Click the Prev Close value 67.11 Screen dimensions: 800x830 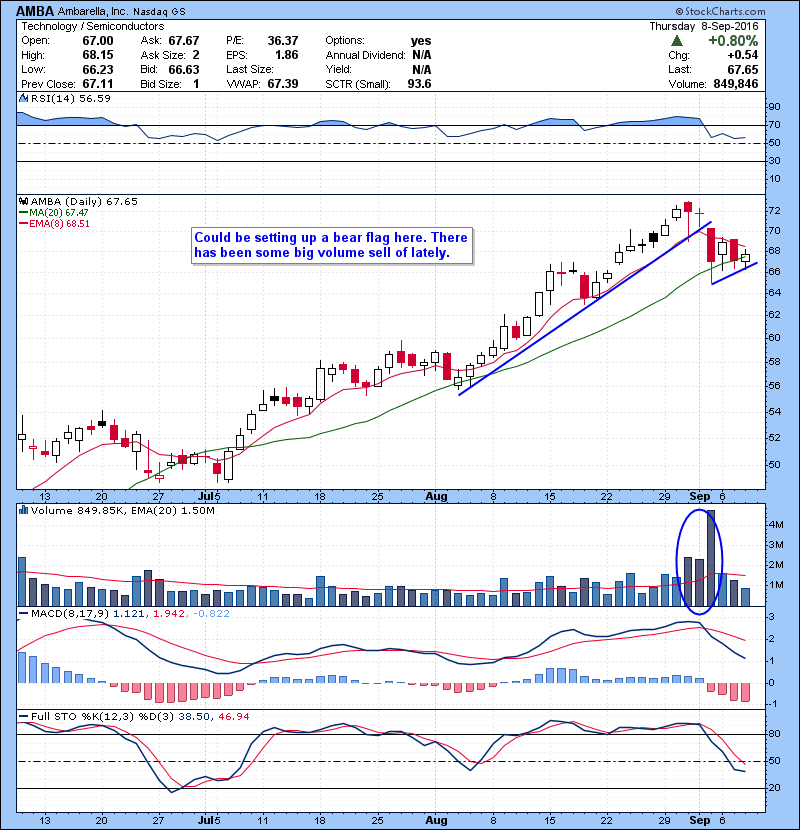coord(98,84)
